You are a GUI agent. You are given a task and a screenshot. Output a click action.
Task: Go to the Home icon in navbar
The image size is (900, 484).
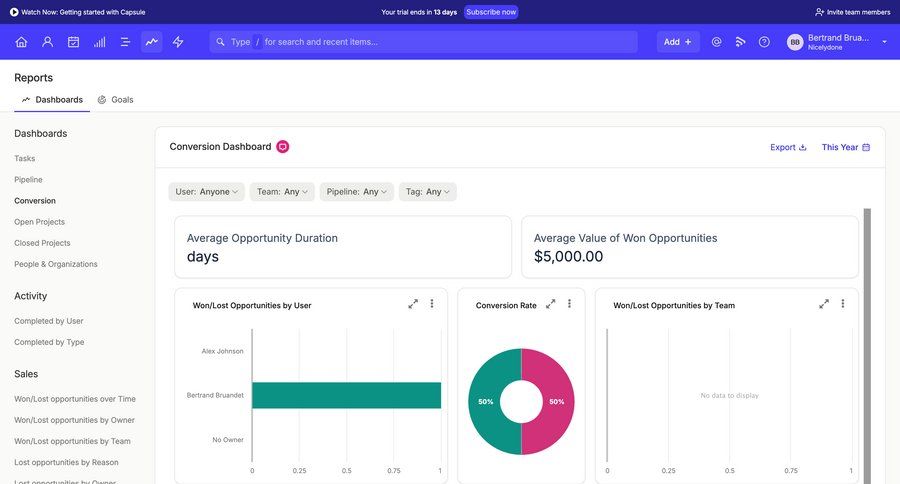pos(21,42)
